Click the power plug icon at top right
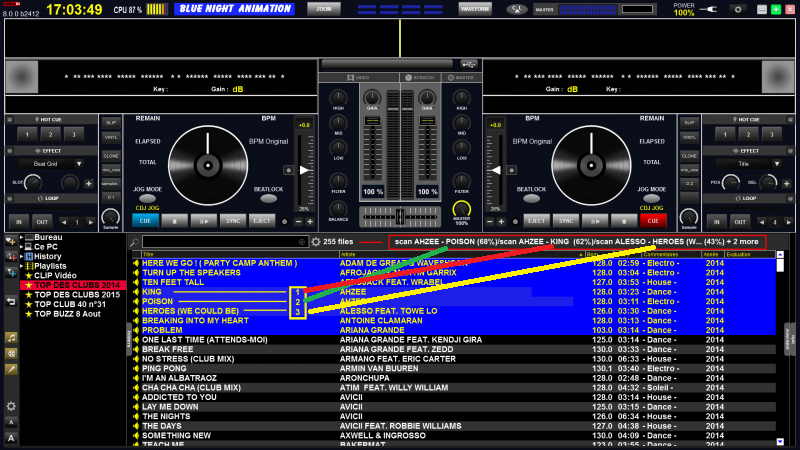Viewport: 800px width, 450px height. 709,9
